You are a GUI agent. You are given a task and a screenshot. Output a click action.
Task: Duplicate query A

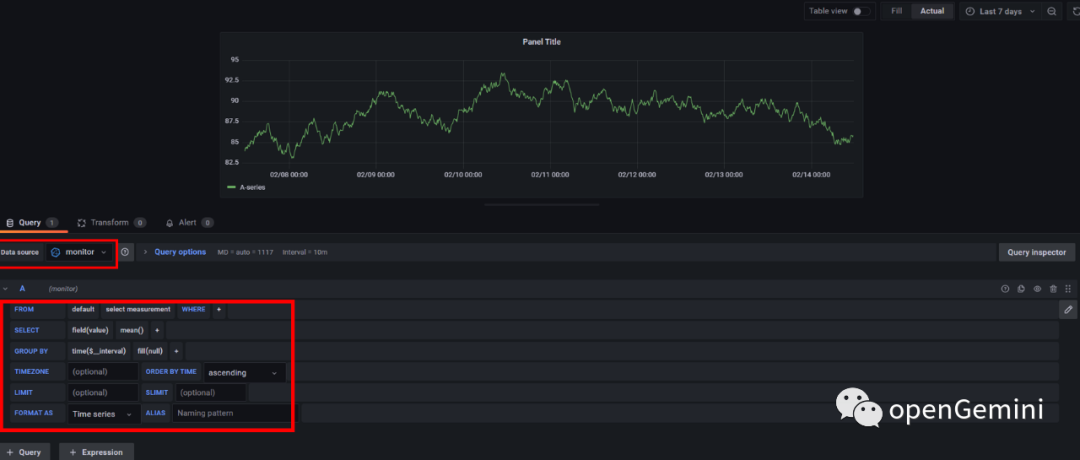(1021, 289)
